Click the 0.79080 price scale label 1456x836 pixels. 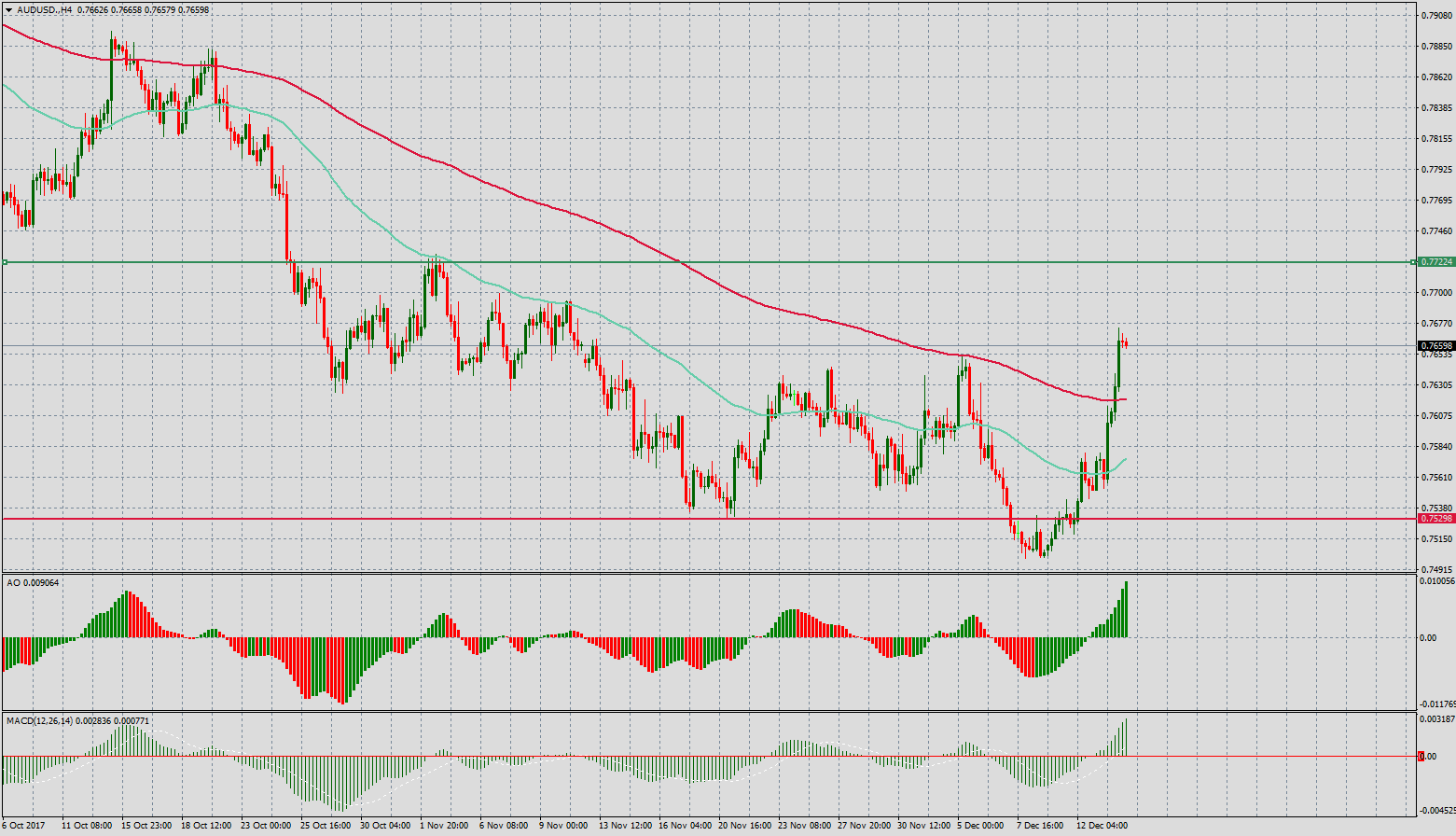(1437, 15)
